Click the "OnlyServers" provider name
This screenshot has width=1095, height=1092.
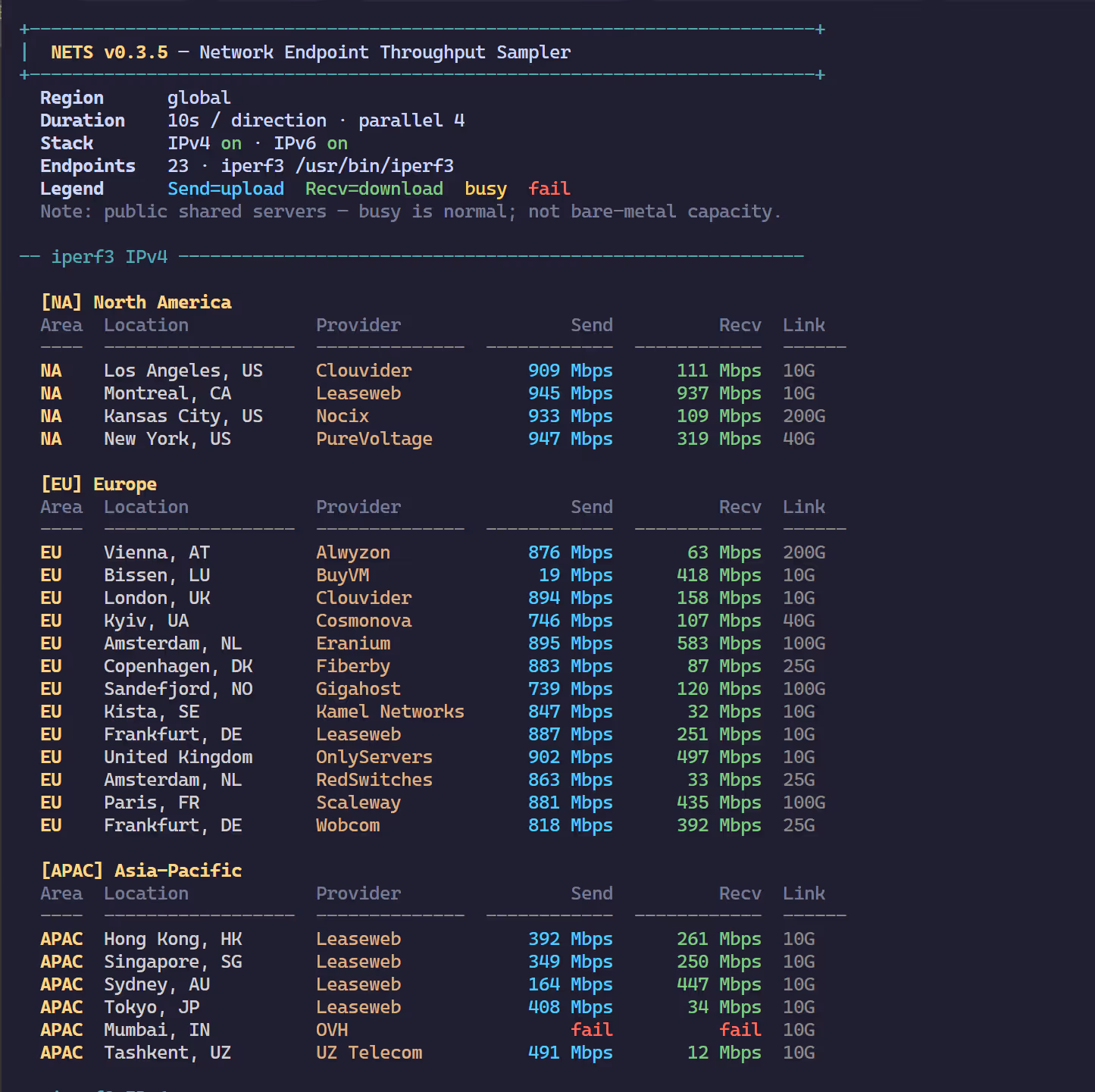pyautogui.click(x=374, y=757)
